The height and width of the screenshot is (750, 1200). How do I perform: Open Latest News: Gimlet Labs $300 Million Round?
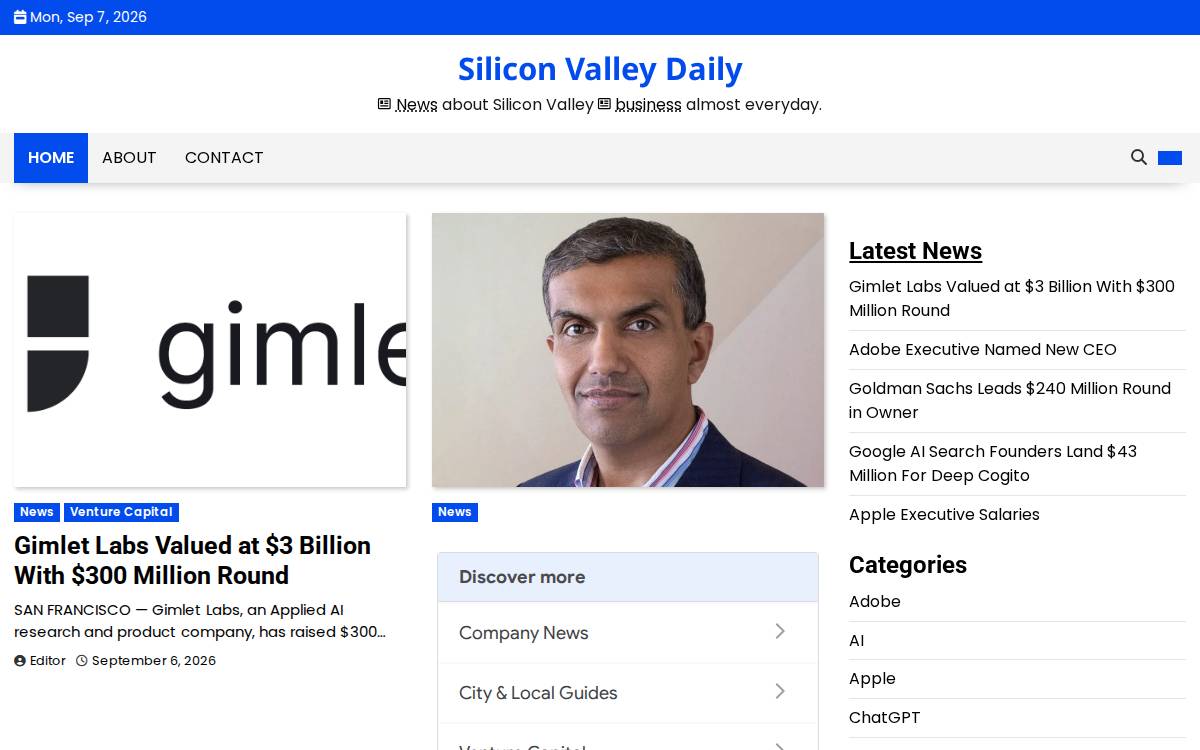pyautogui.click(x=1012, y=298)
